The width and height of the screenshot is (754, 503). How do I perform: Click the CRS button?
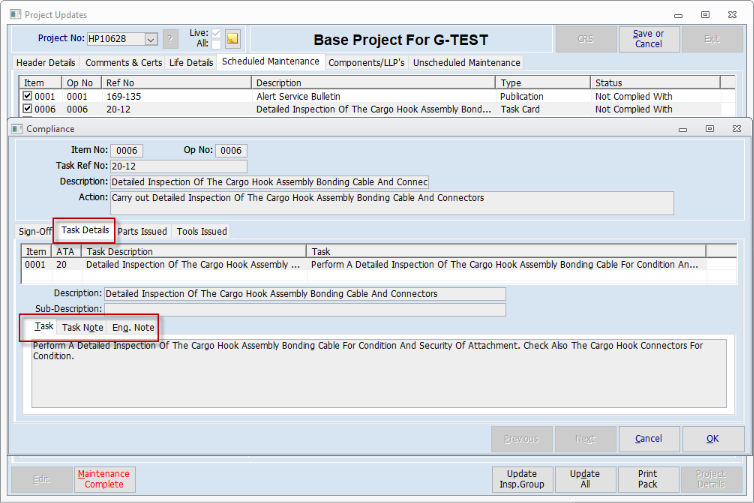585,39
